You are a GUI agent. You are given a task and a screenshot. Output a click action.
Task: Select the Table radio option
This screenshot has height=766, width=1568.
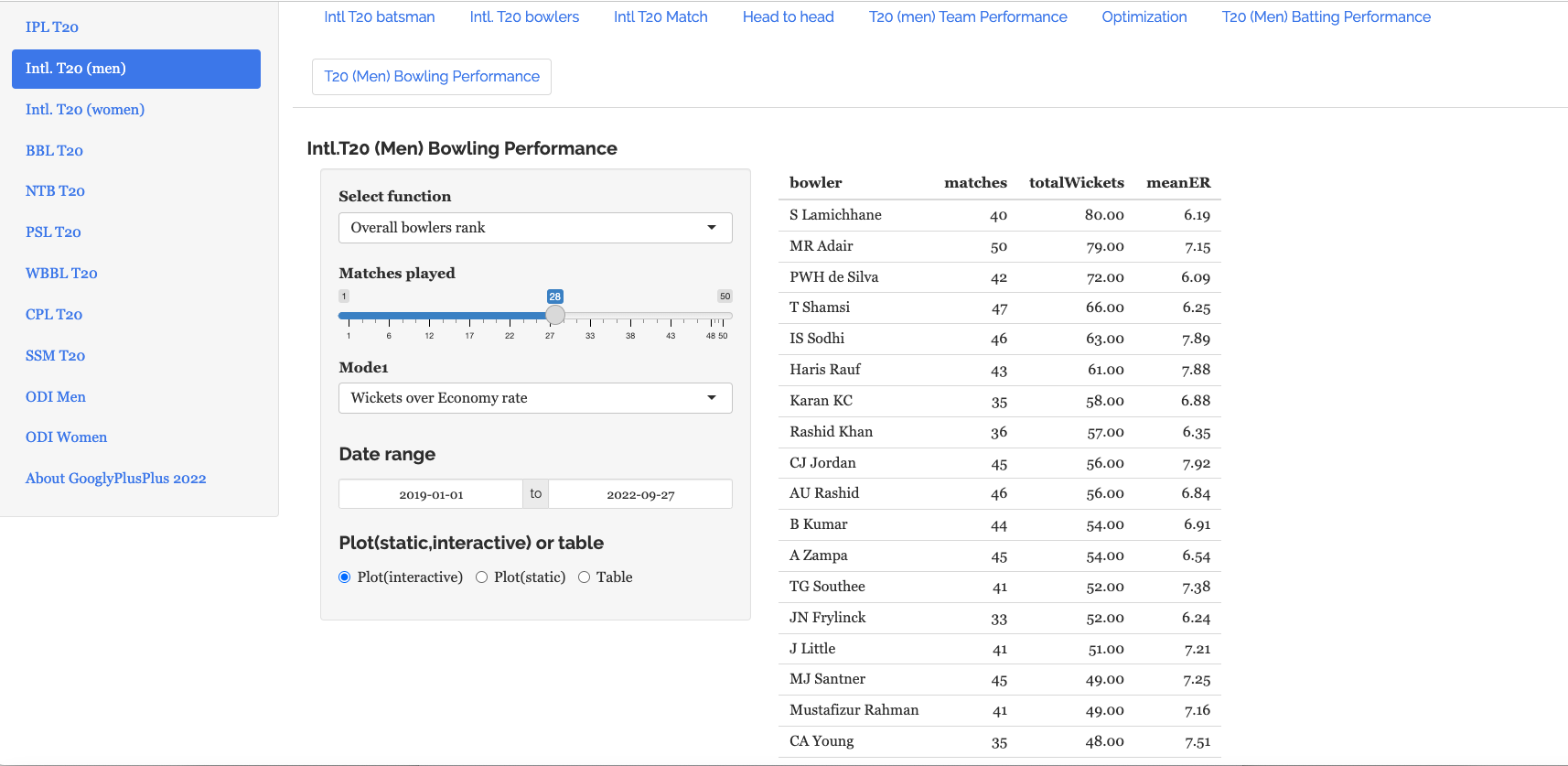coord(584,577)
